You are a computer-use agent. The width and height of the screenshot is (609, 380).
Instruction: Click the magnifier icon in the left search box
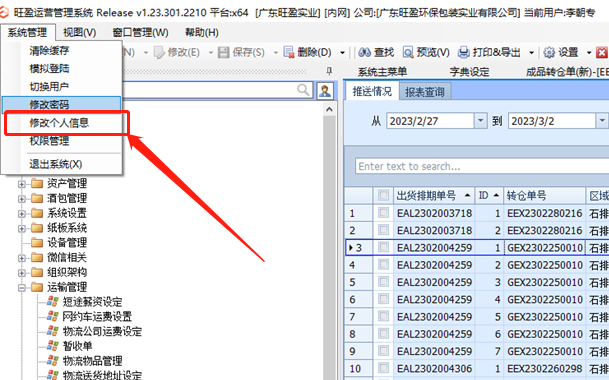coord(303,90)
